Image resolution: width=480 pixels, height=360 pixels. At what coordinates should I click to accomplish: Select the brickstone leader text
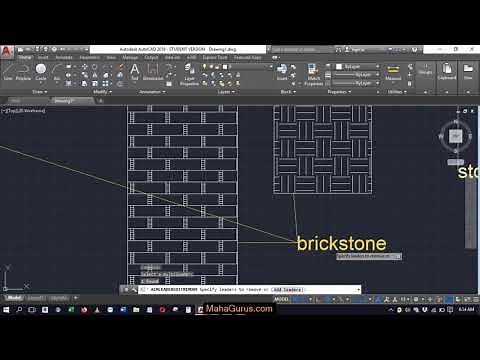click(341, 244)
